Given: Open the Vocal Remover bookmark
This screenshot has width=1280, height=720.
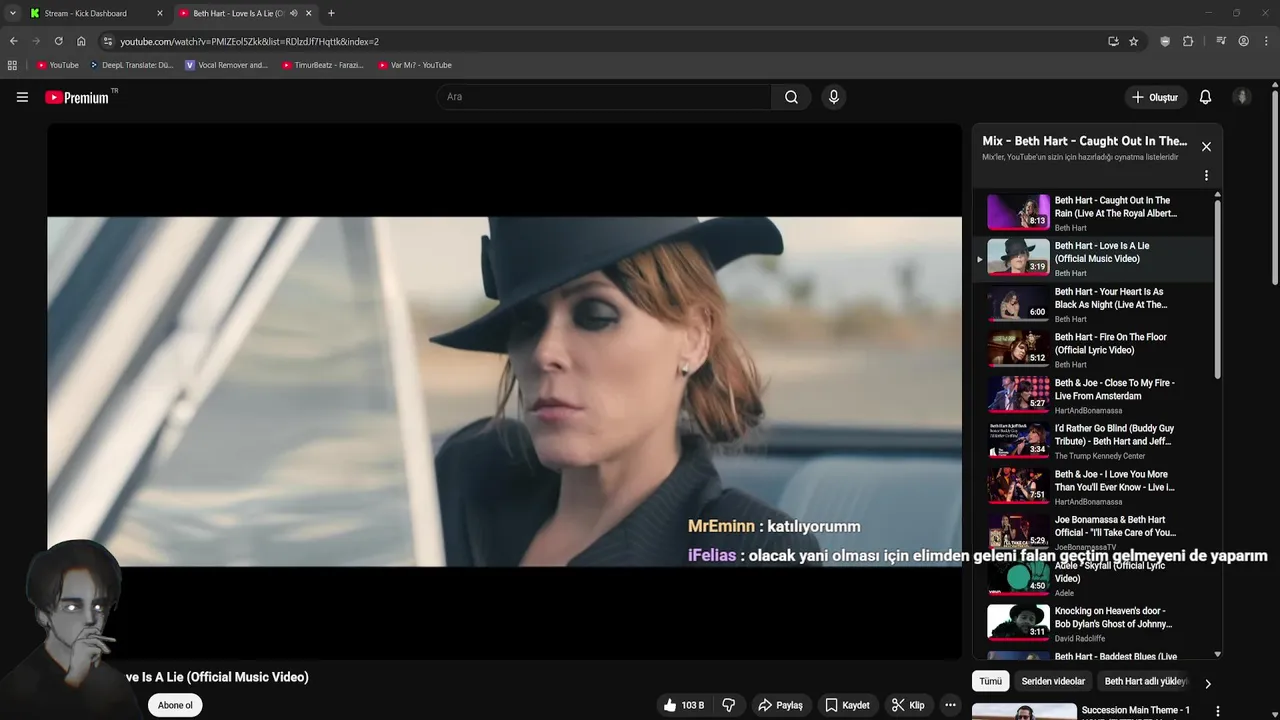Looking at the screenshot, I should pos(227,65).
